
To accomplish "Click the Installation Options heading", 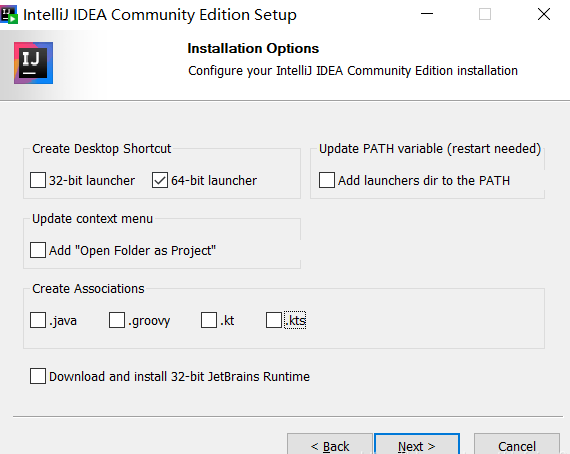I will pos(253,48).
